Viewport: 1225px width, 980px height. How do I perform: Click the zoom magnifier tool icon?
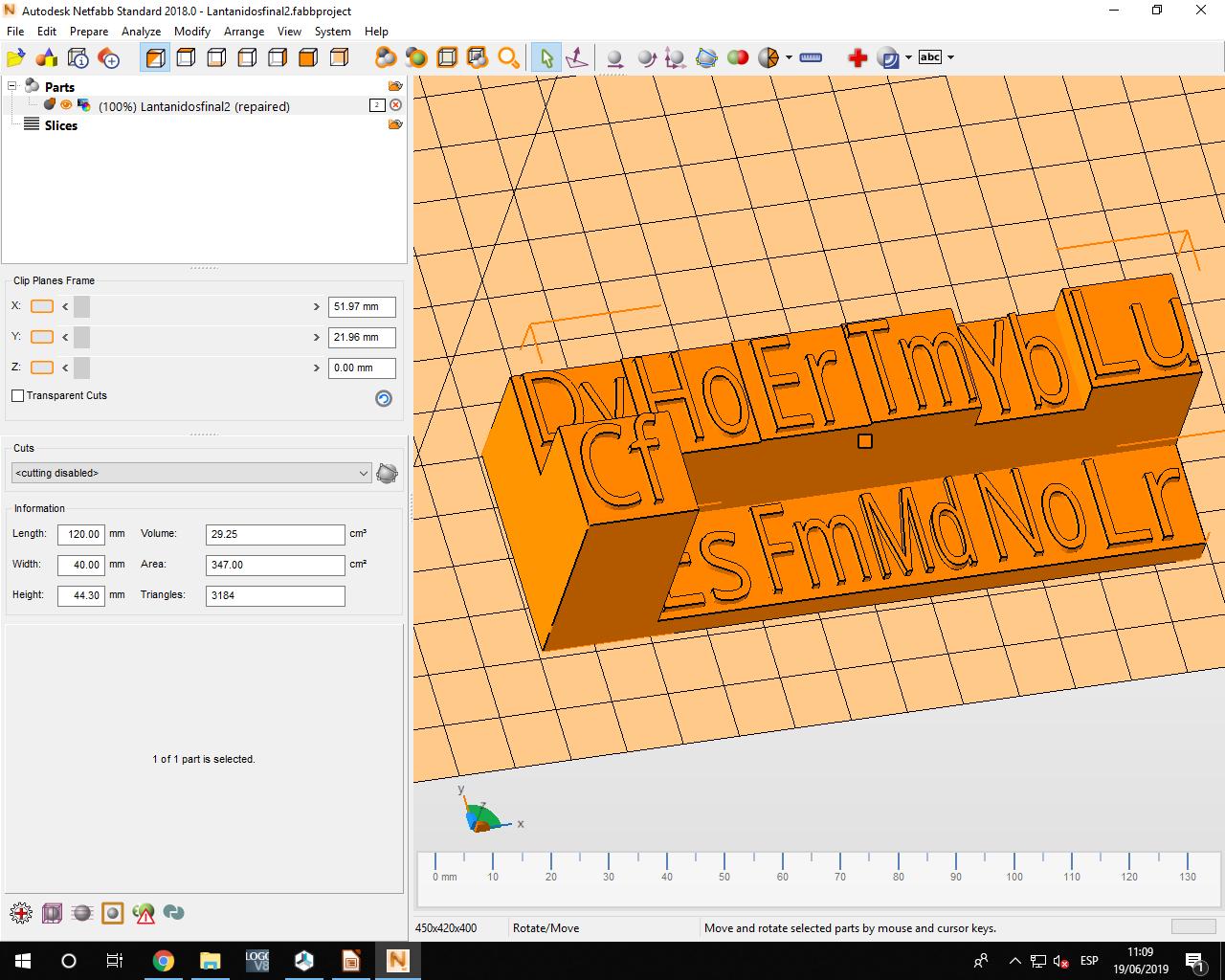point(508,58)
